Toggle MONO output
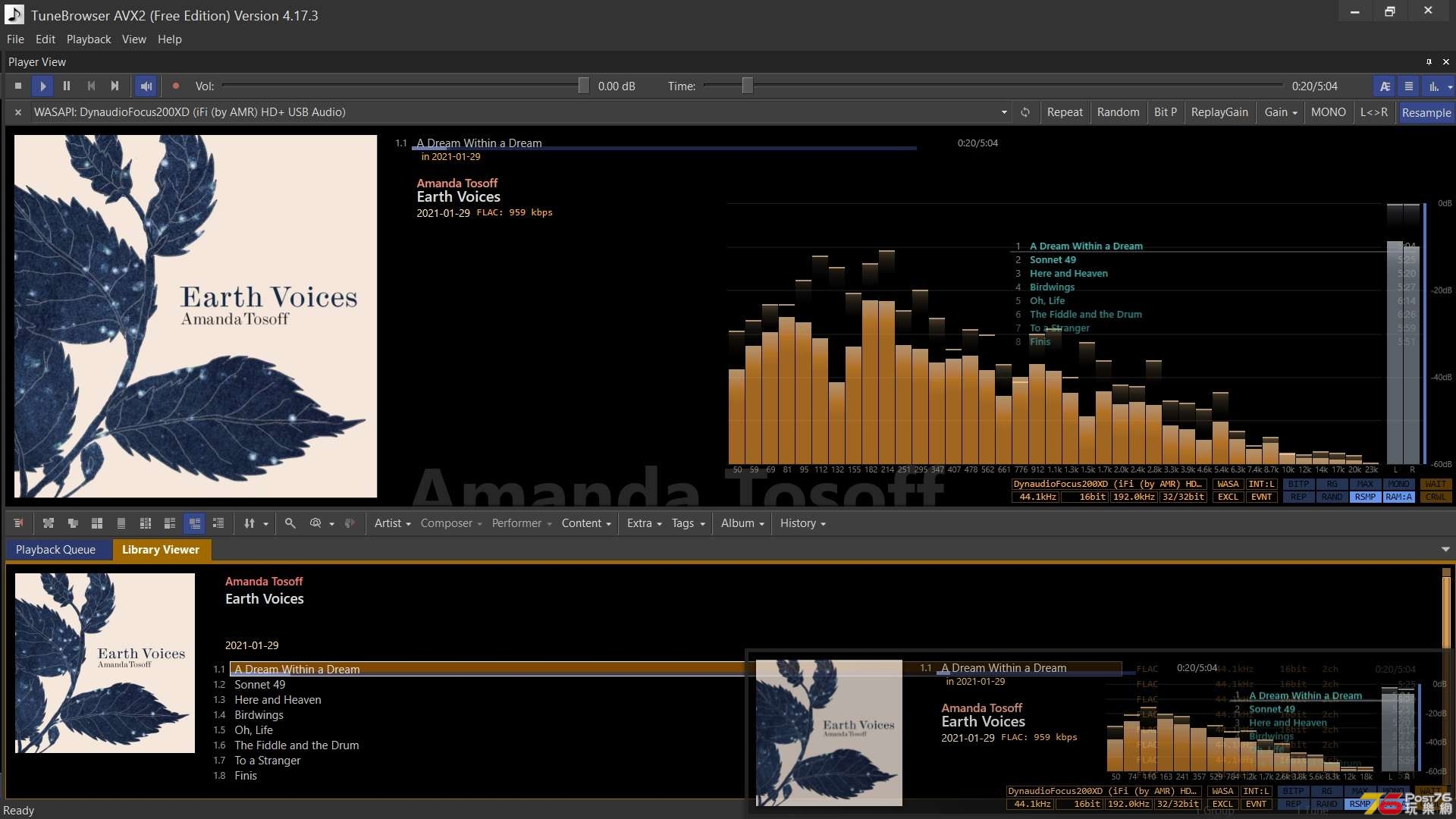The height and width of the screenshot is (819, 1456). (1328, 112)
